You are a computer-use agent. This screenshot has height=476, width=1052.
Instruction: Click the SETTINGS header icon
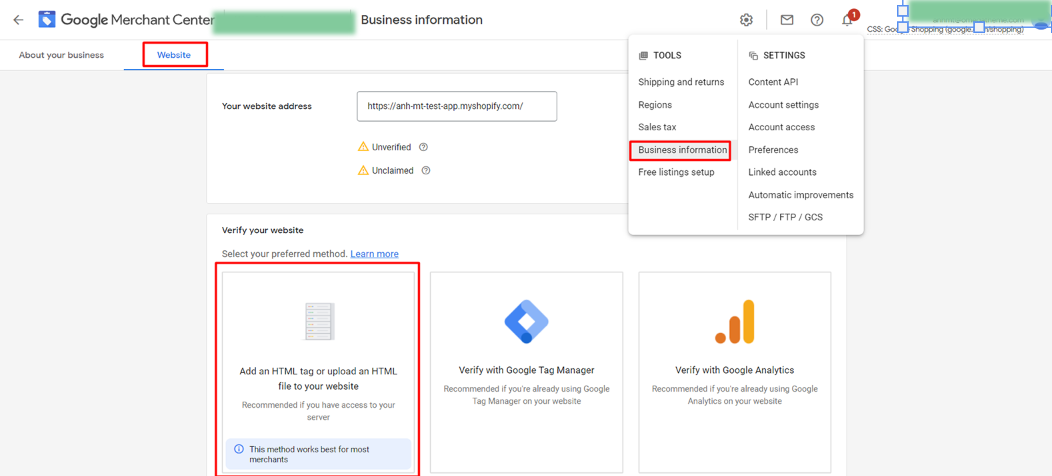pos(753,56)
